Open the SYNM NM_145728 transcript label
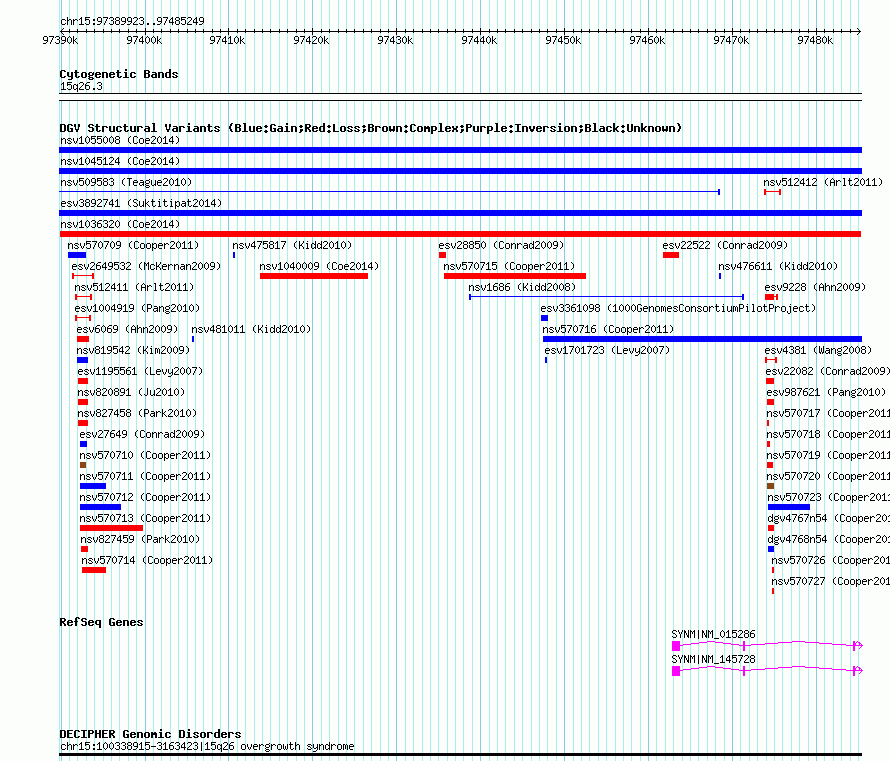This screenshot has height=761, width=890. [713, 659]
